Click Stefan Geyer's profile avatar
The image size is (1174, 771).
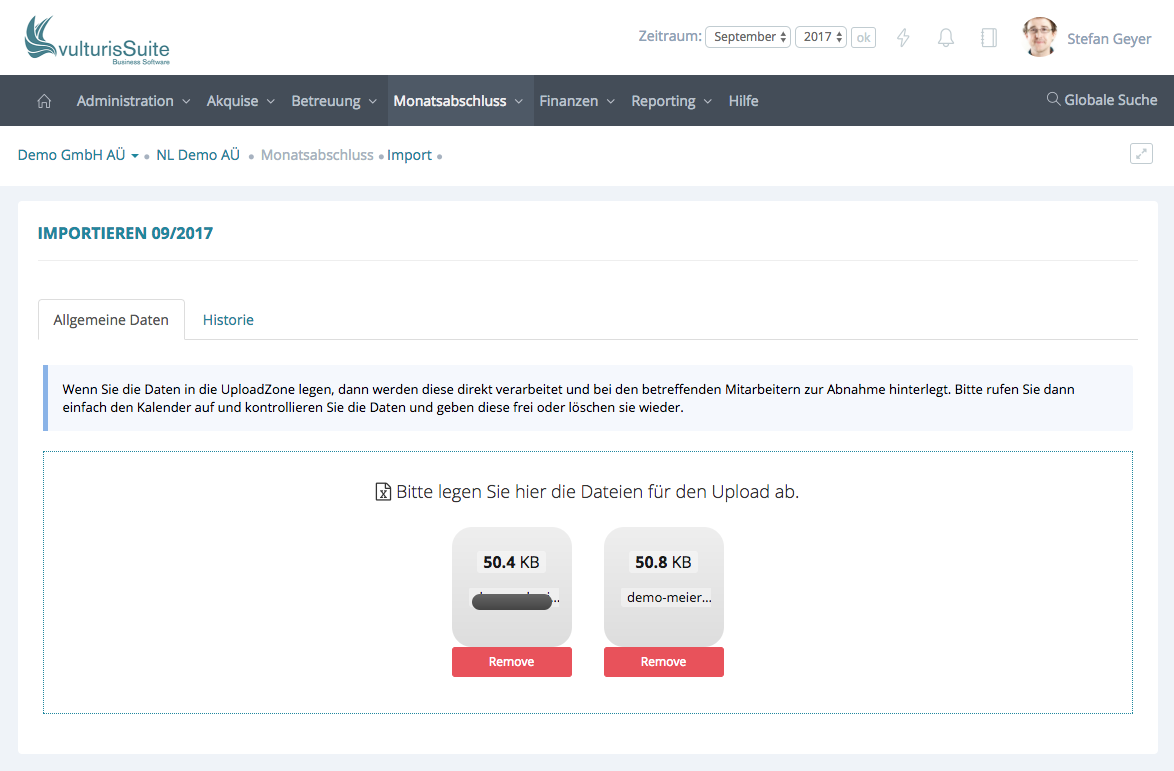point(1040,38)
